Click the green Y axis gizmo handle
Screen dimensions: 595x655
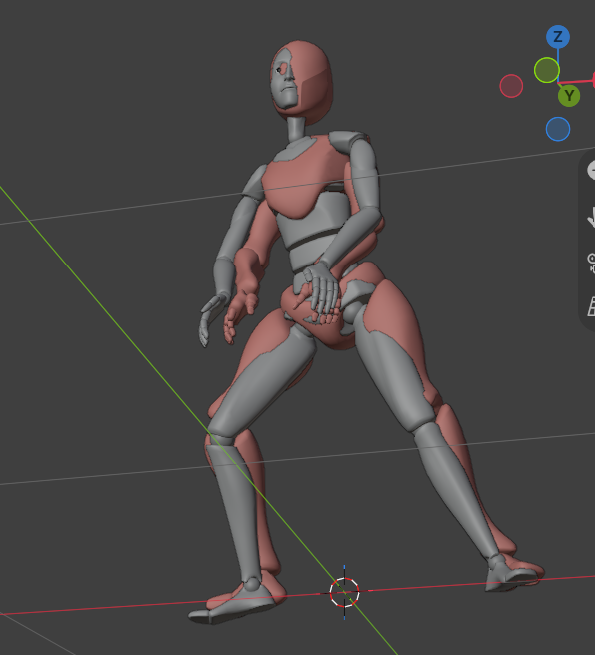tap(569, 96)
